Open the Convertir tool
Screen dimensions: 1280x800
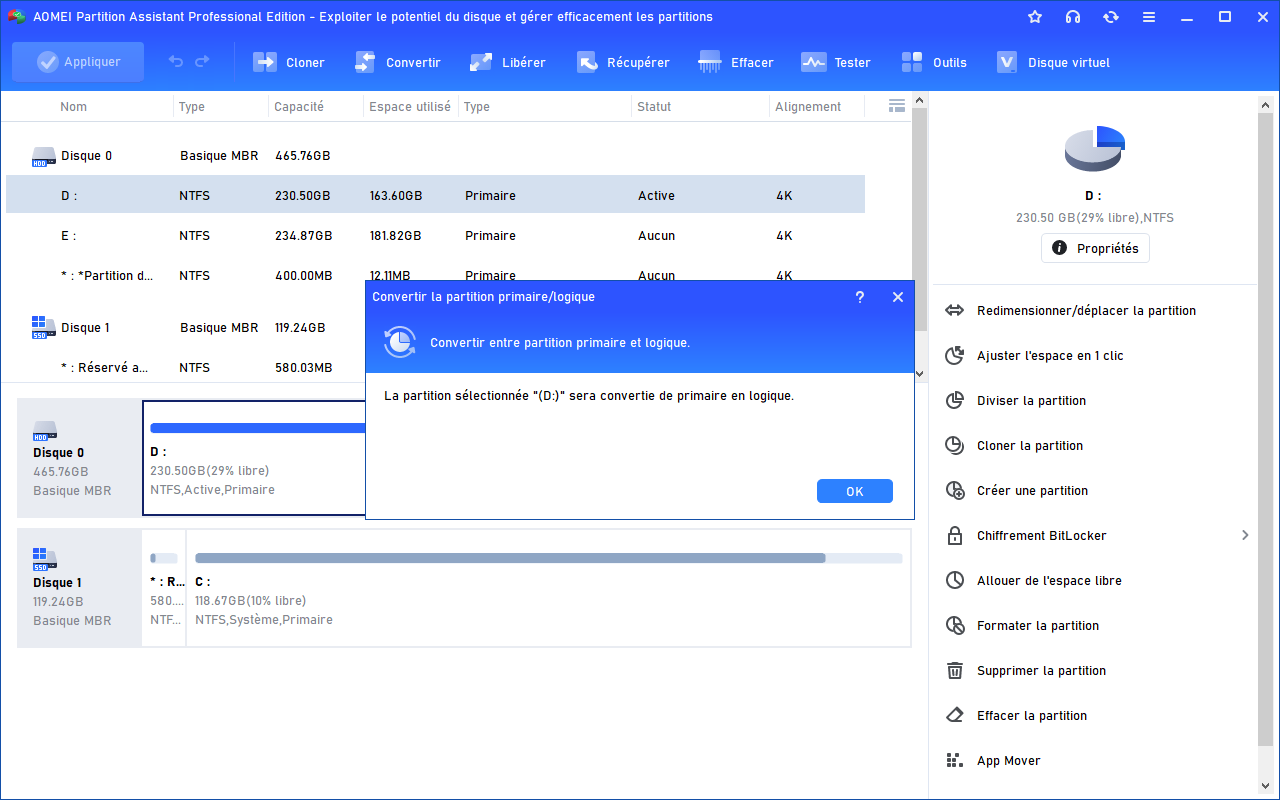pos(365,62)
